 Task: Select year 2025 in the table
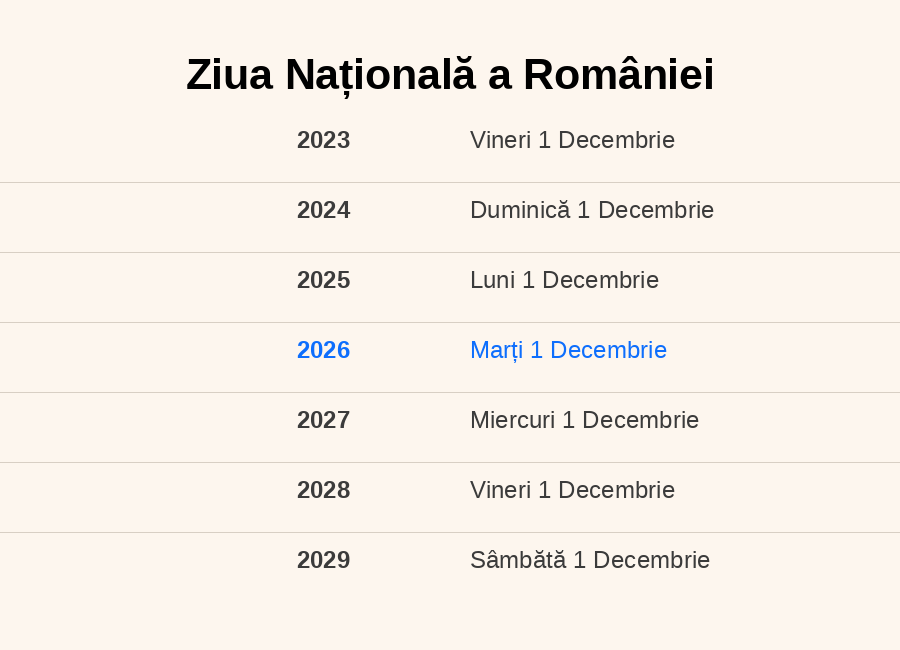[x=323, y=280]
